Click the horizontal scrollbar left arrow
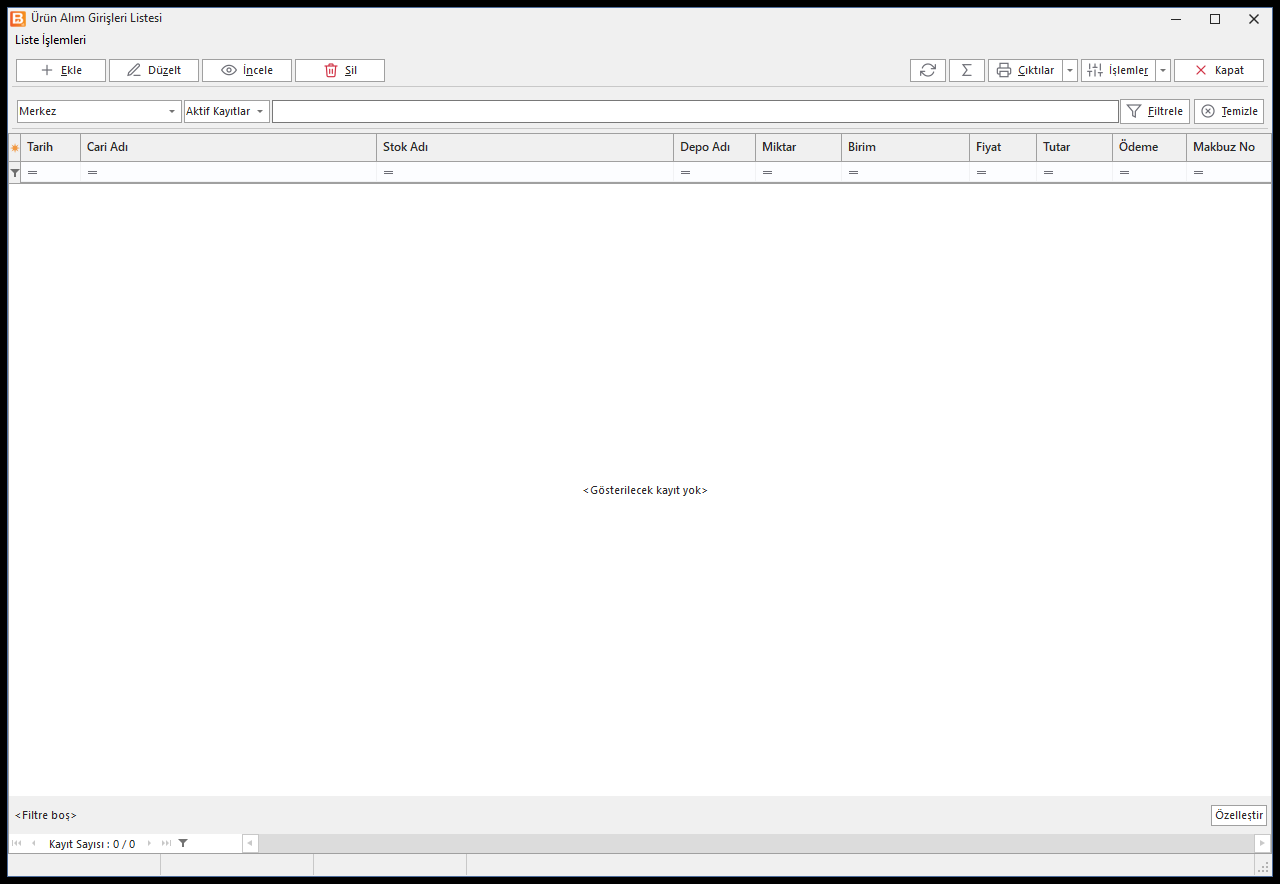This screenshot has width=1280, height=884. (x=250, y=843)
